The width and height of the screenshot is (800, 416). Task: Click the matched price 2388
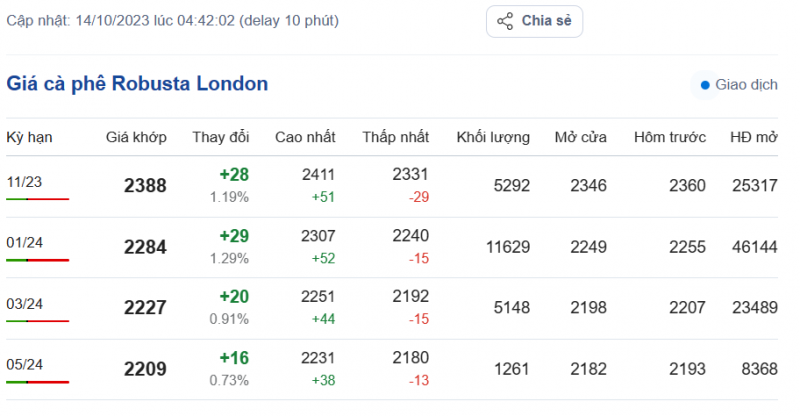pyautogui.click(x=145, y=186)
